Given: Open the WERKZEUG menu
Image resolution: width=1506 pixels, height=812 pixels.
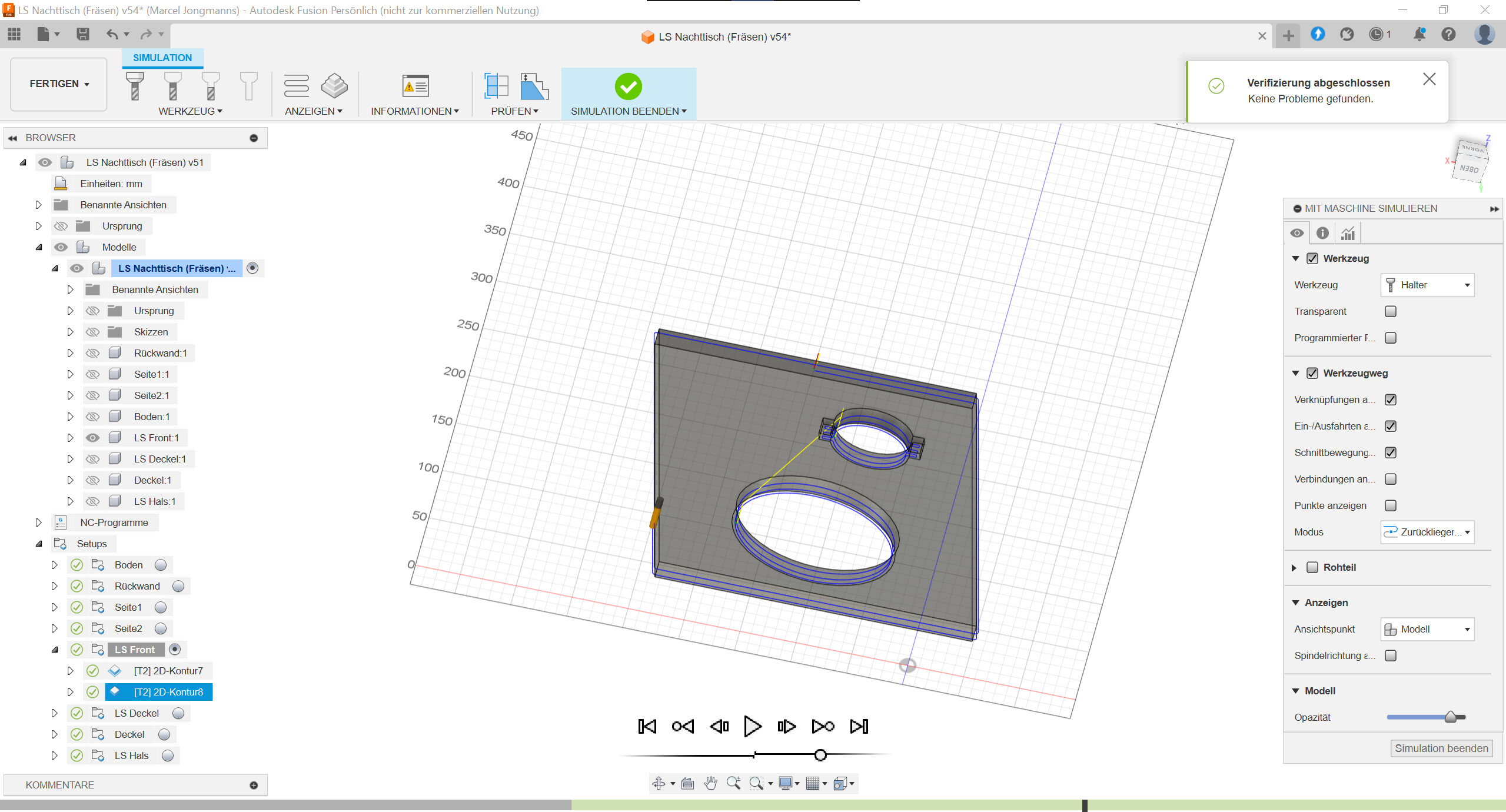Looking at the screenshot, I should pyautogui.click(x=190, y=111).
